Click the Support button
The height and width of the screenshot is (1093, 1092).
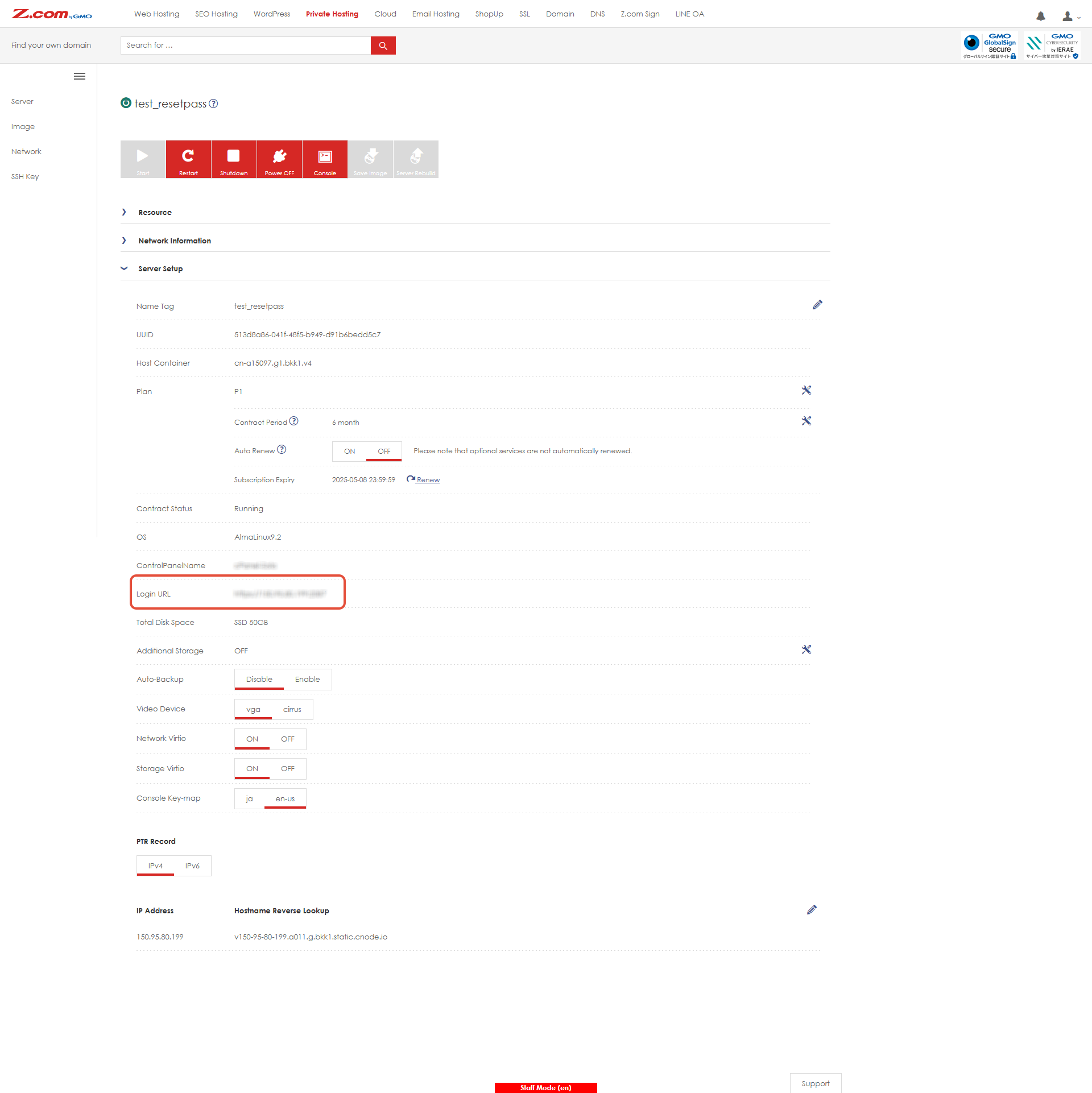[x=815, y=1083]
